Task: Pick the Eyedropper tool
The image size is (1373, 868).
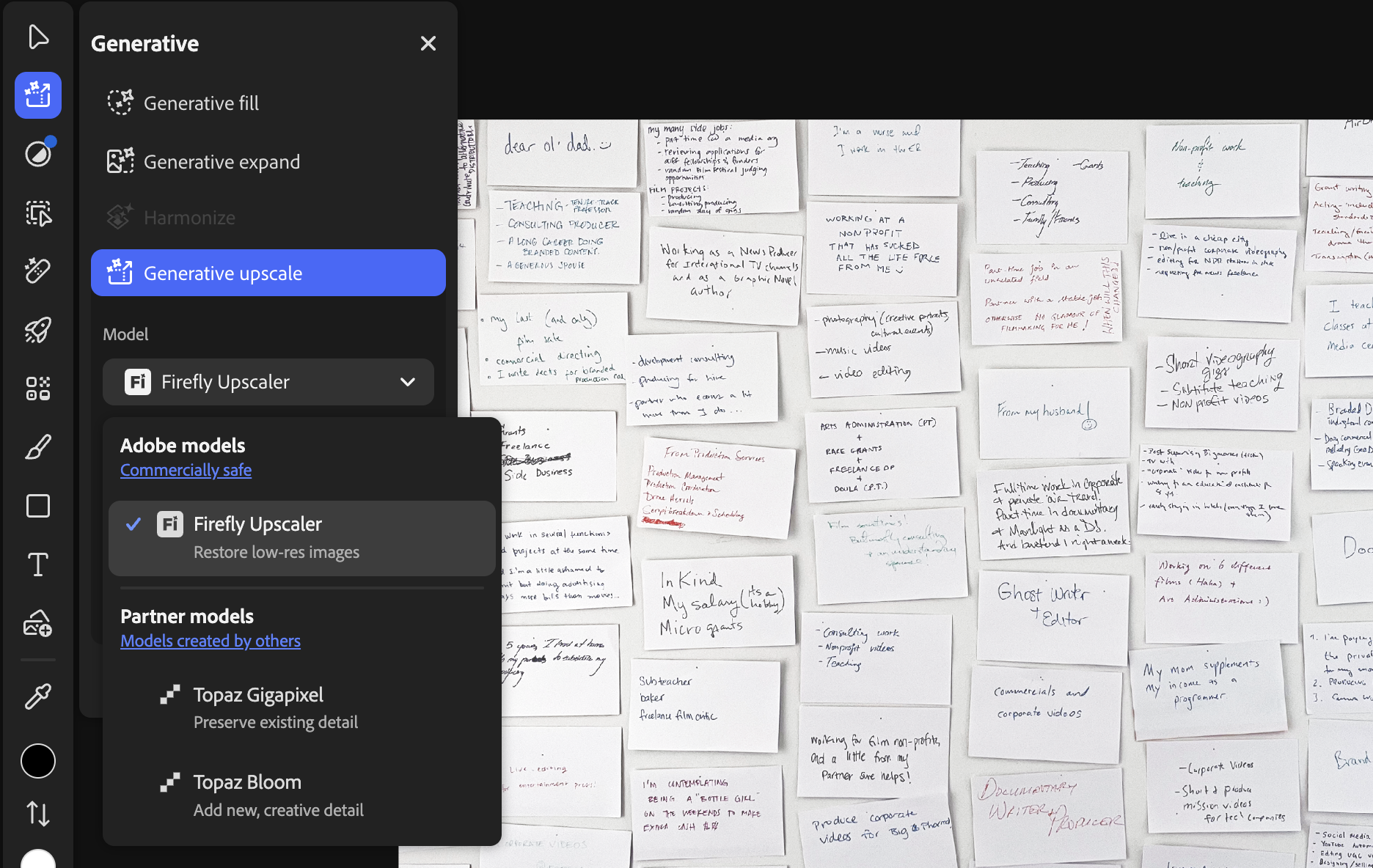Action: 37,695
